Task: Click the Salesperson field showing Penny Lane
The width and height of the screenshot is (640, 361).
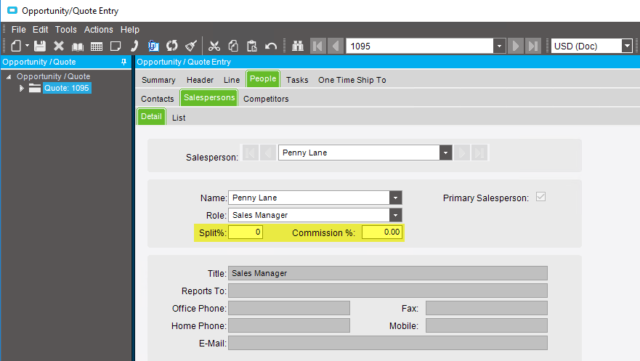Action: (x=359, y=153)
